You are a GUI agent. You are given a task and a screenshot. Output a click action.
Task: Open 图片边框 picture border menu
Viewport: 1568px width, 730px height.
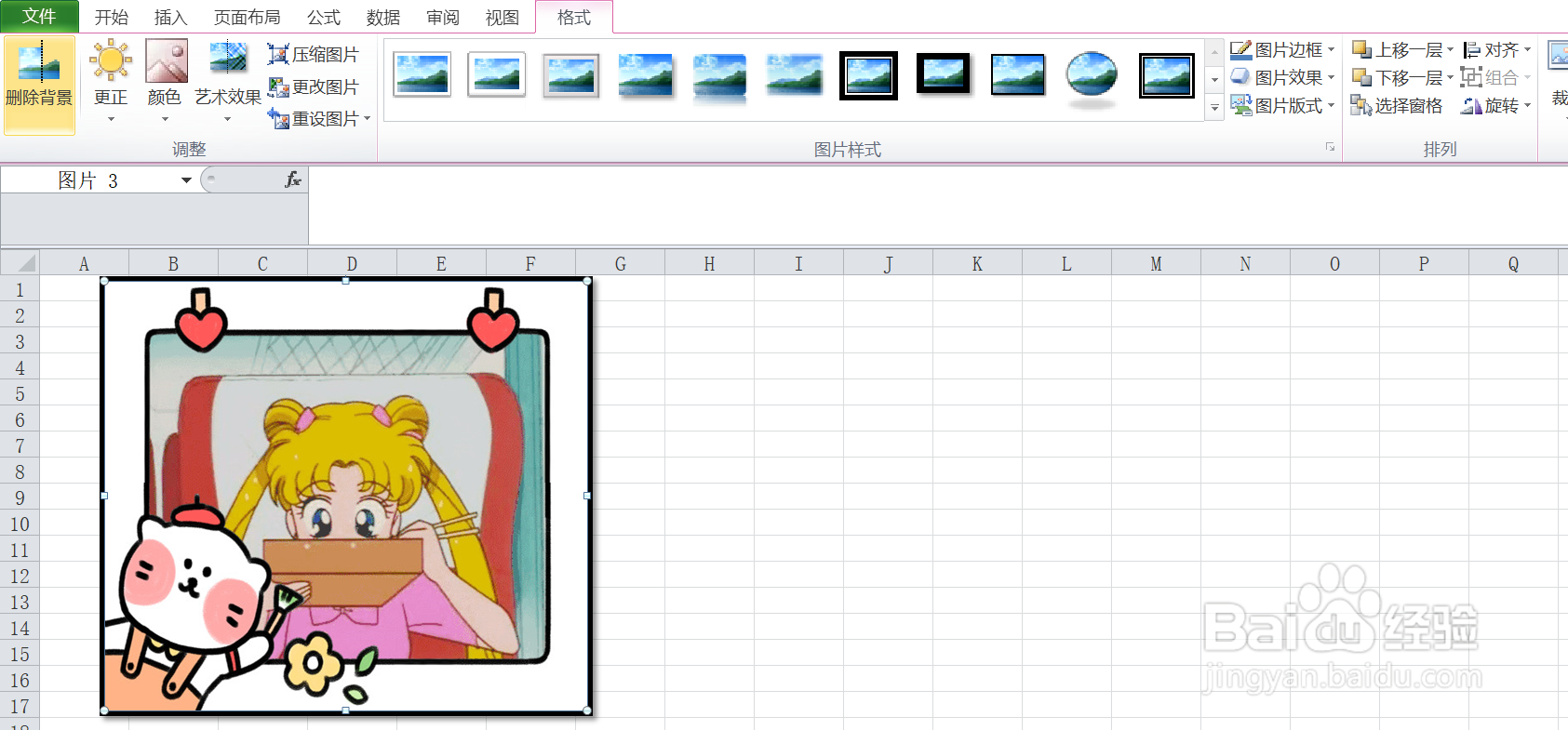tap(1282, 50)
